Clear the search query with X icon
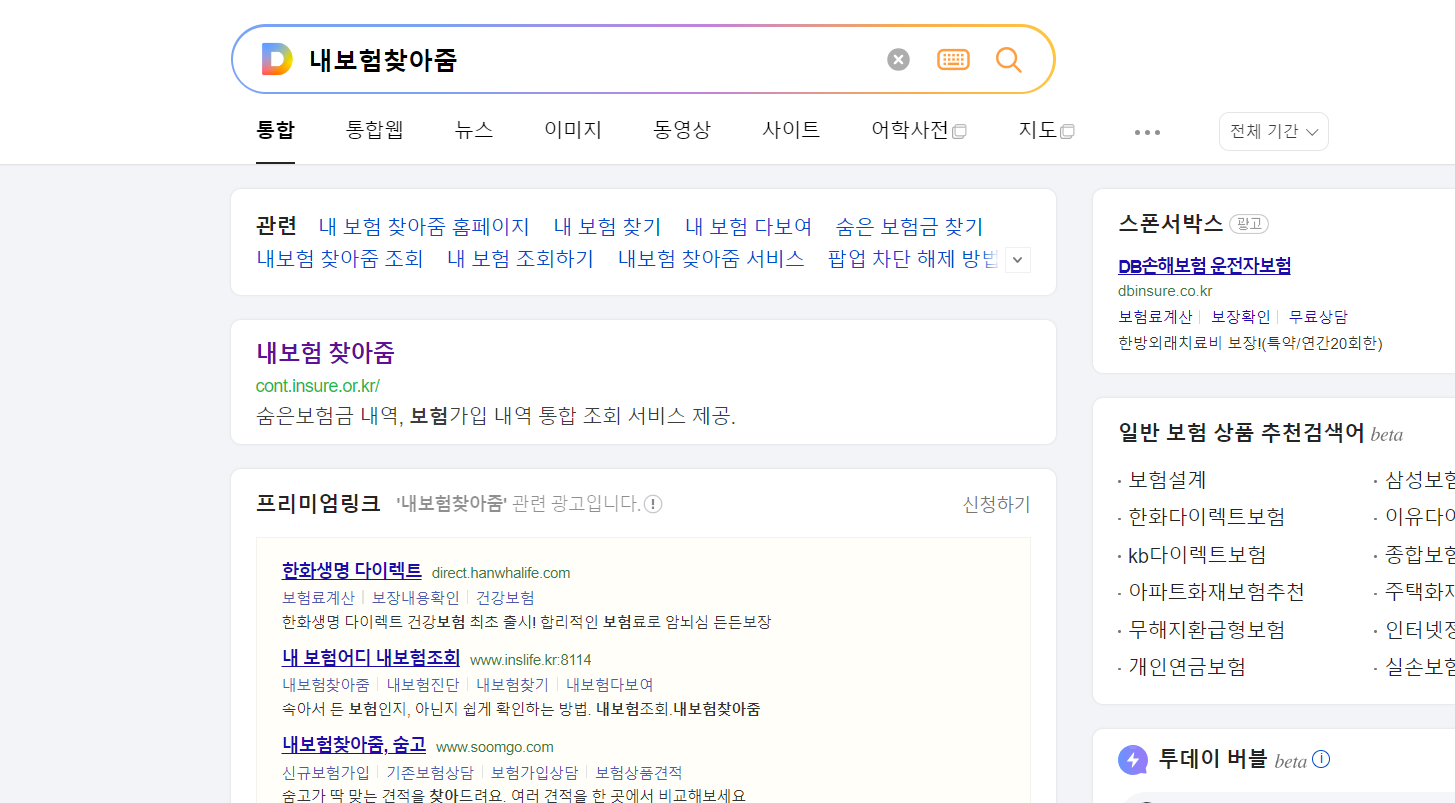The height and width of the screenshot is (803, 1455). pos(898,60)
